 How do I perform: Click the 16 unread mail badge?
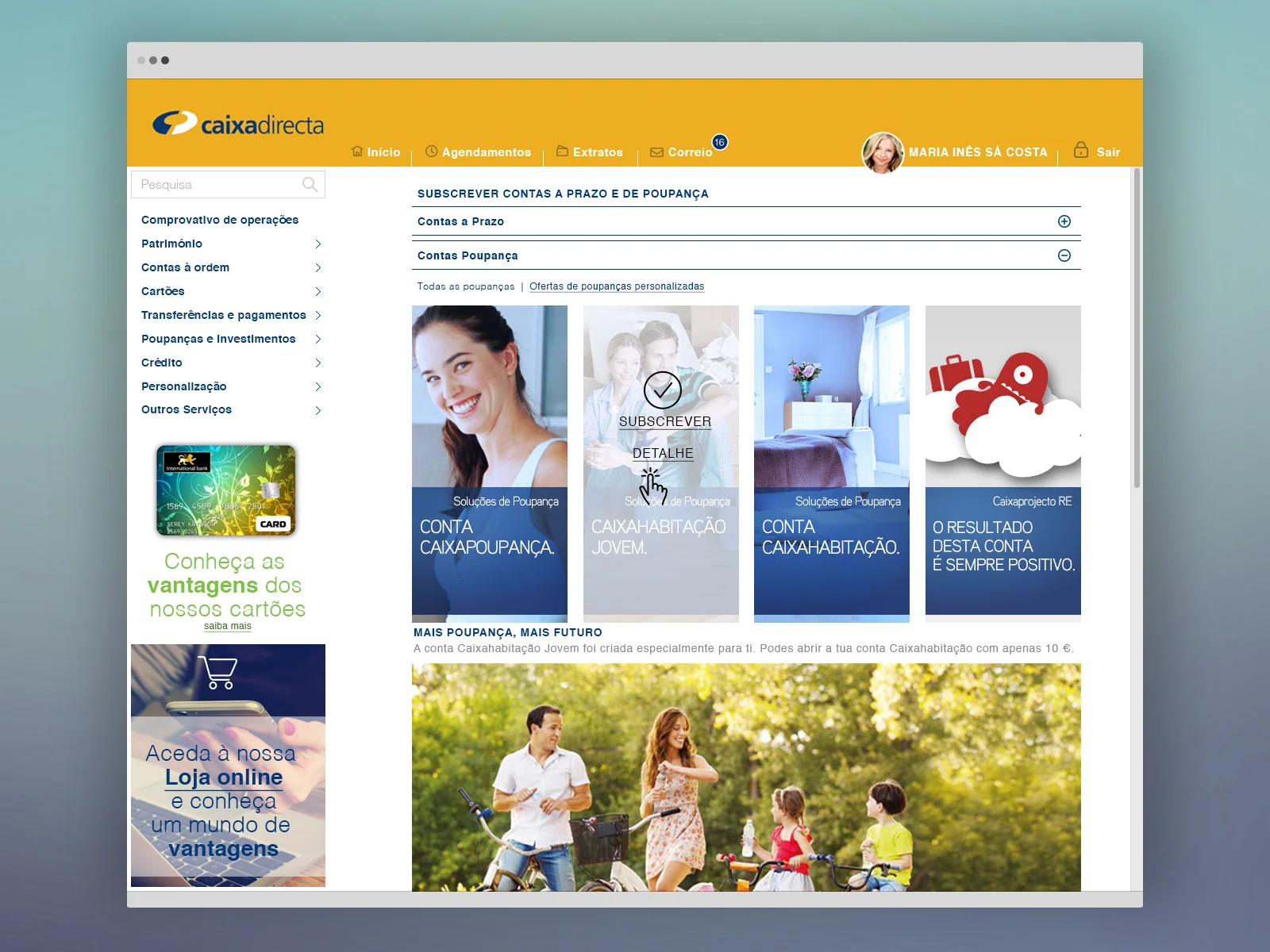pos(720,142)
